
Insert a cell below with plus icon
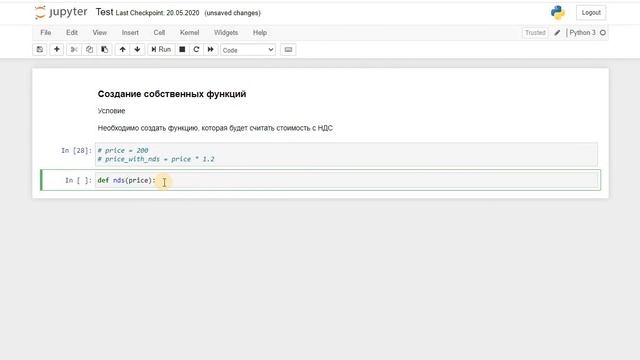57,50
